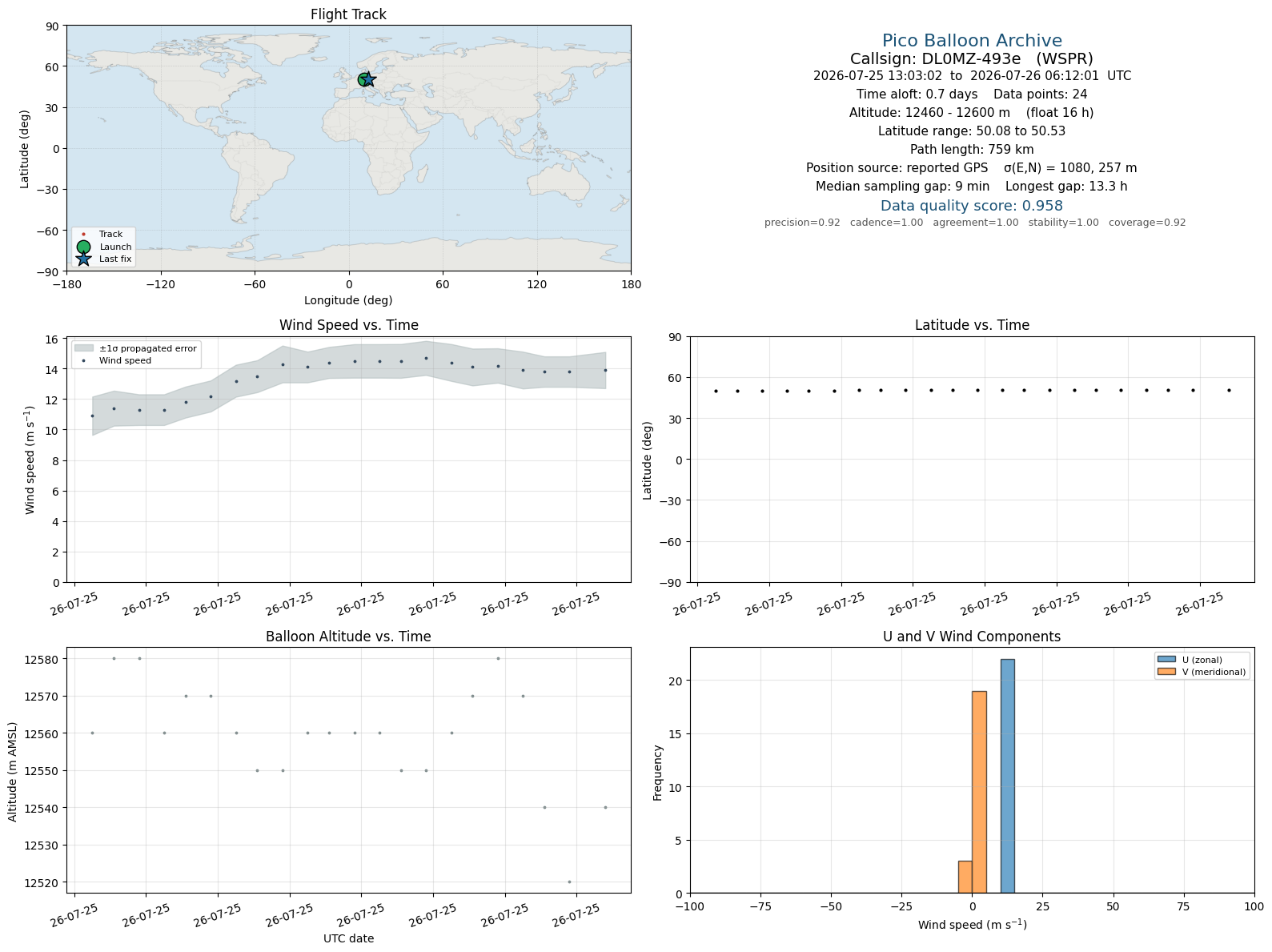Click the tall orange V histogram bar
This screenshot has width=1272, height=952.
pos(979,792)
